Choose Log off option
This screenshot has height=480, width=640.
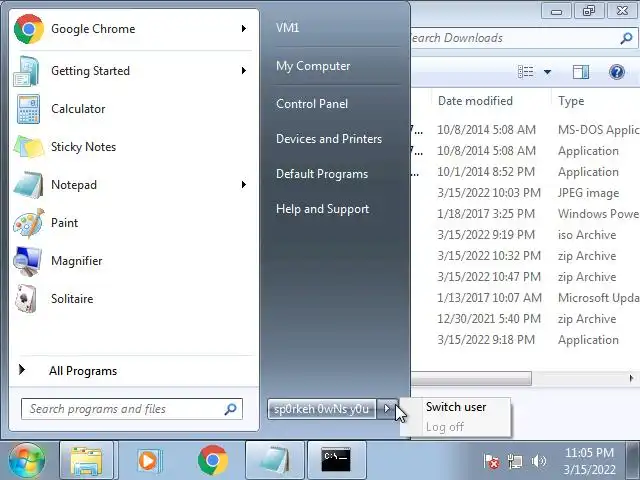tap(445, 427)
